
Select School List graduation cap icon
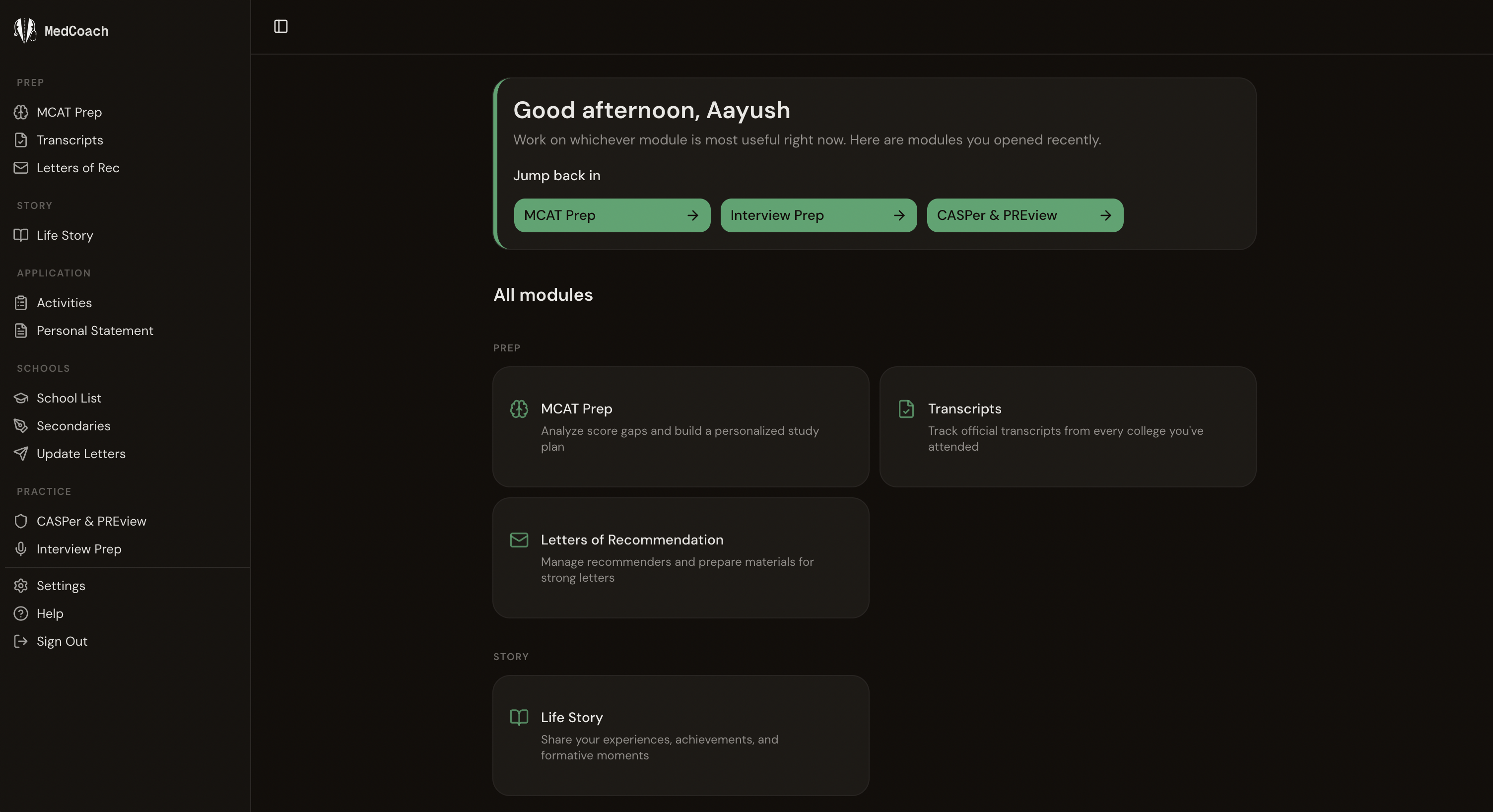pyautogui.click(x=21, y=398)
